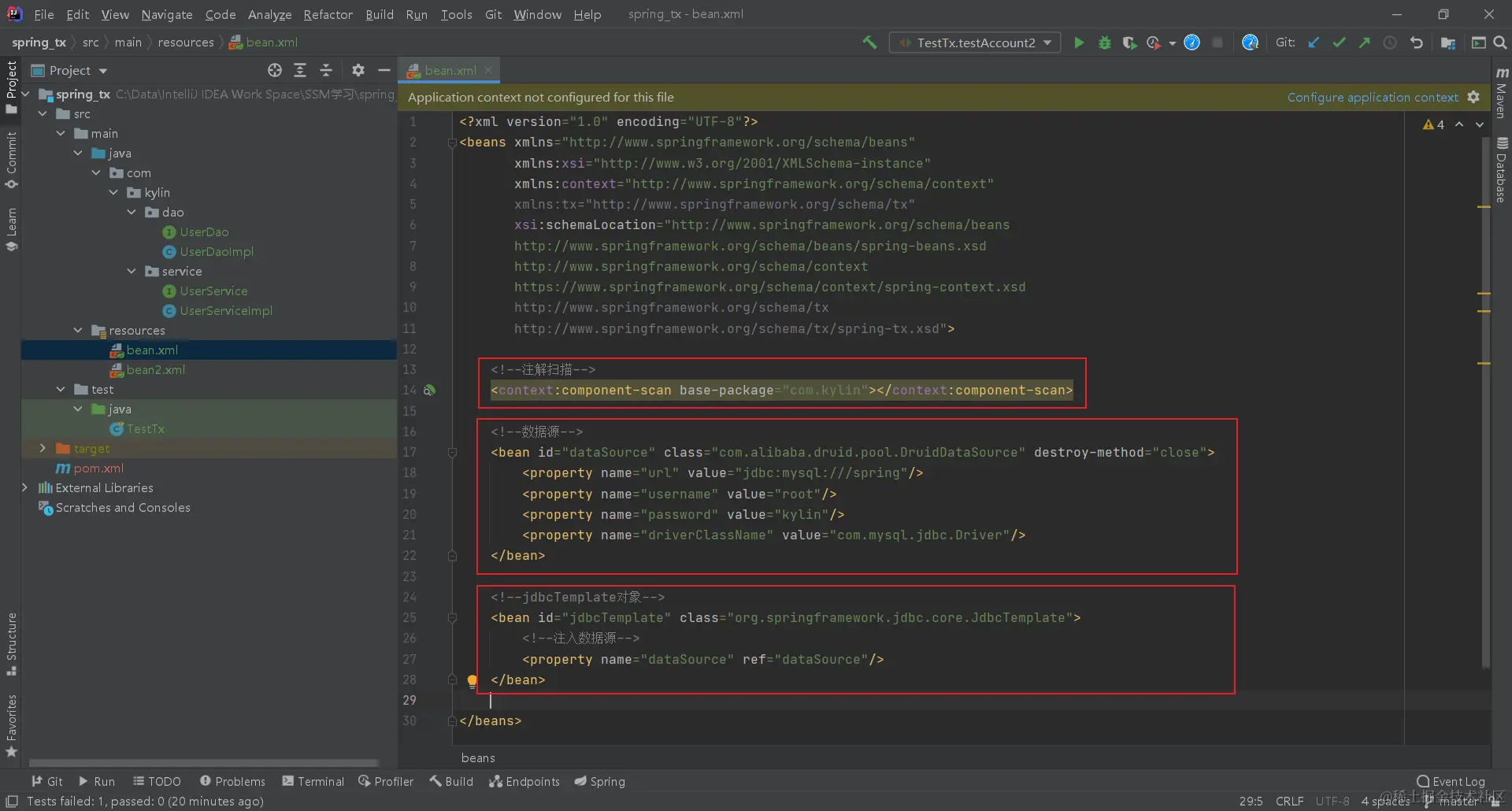The height and width of the screenshot is (811, 1512).
Task: Click the yellow intention lightbulb on line 28
Action: coord(472,680)
